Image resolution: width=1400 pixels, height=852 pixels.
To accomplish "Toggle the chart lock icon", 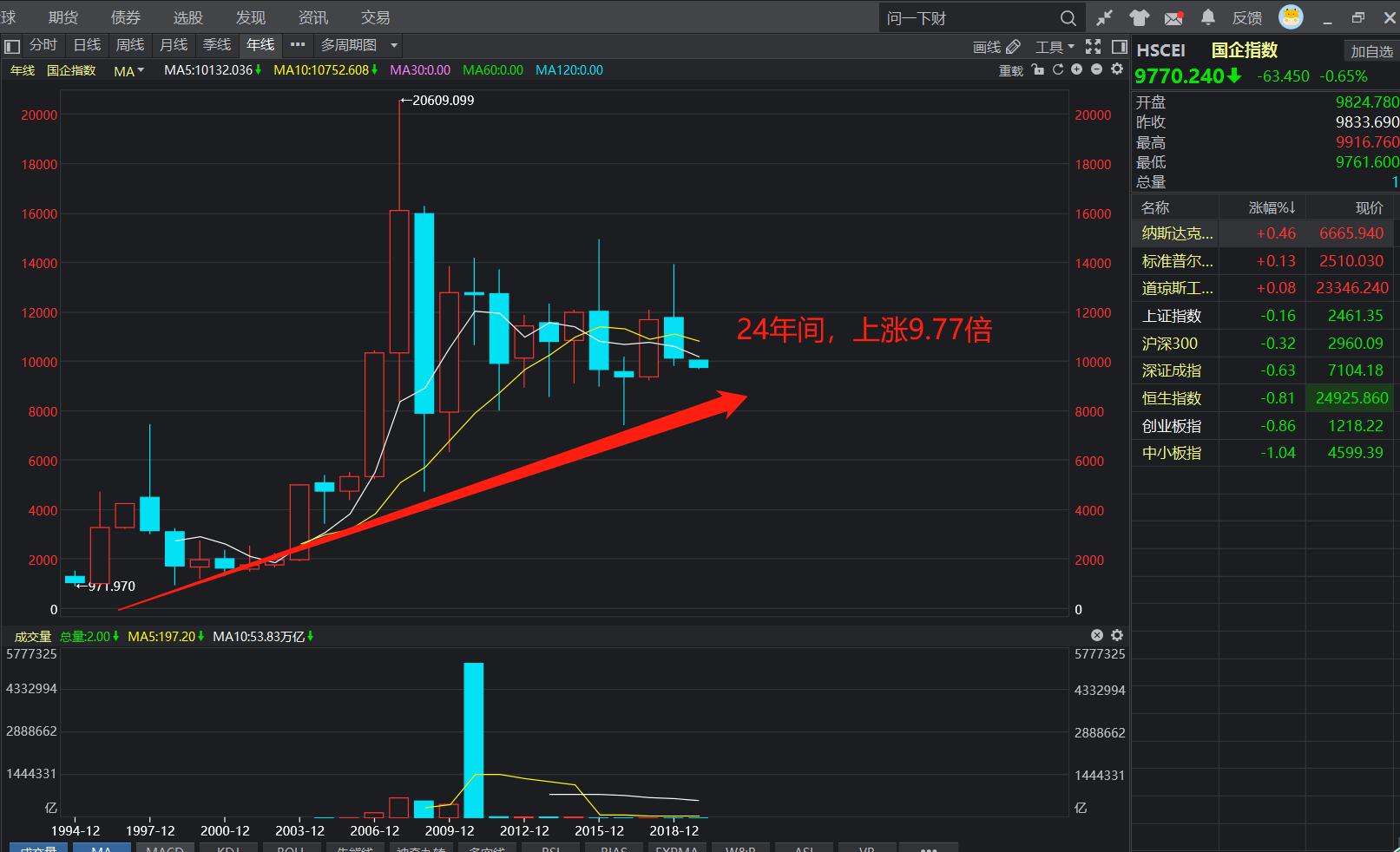I will pyautogui.click(x=1038, y=69).
